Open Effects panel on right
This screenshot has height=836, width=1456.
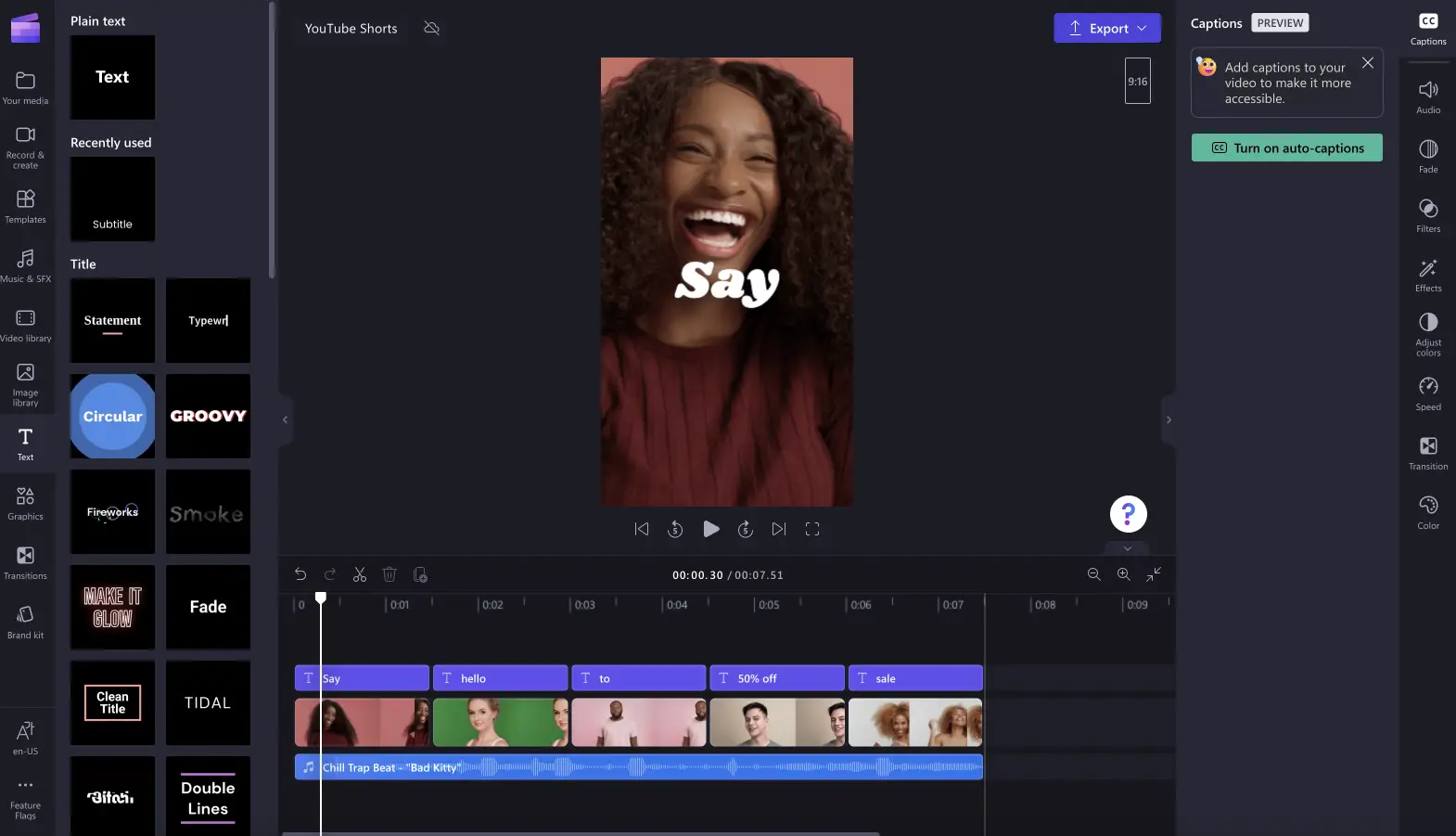(x=1428, y=275)
